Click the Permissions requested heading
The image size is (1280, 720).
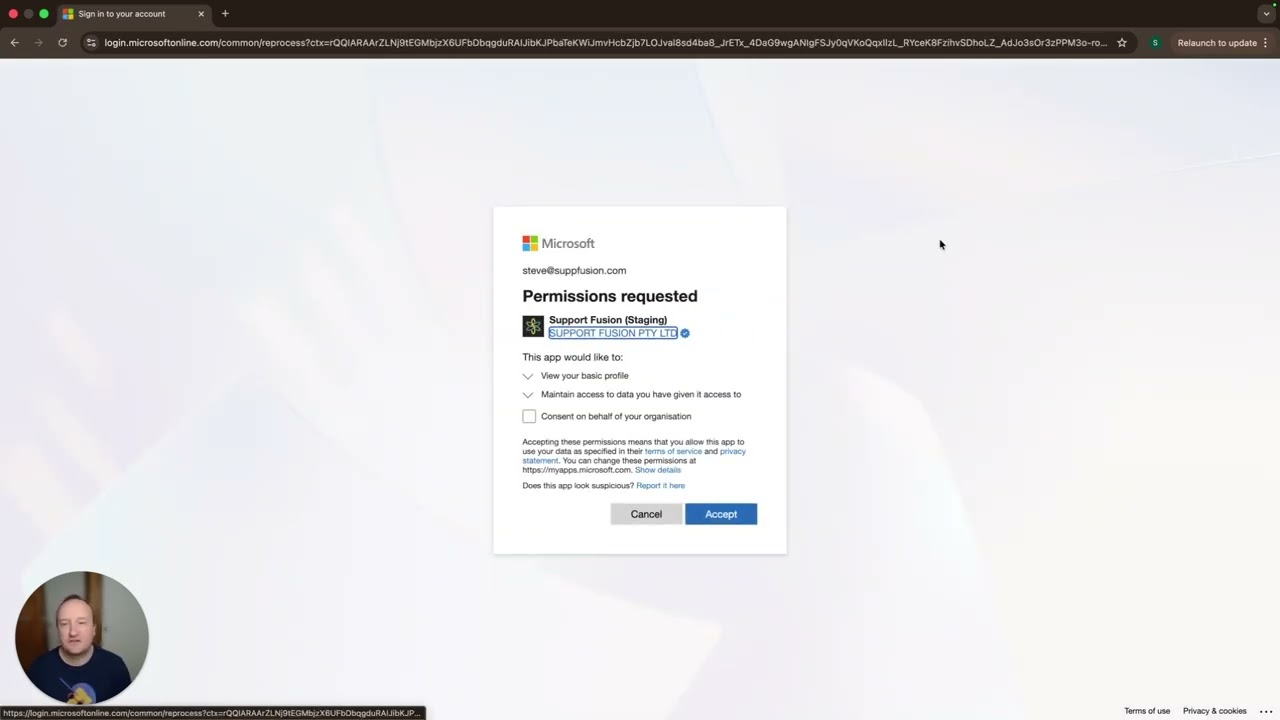(610, 296)
